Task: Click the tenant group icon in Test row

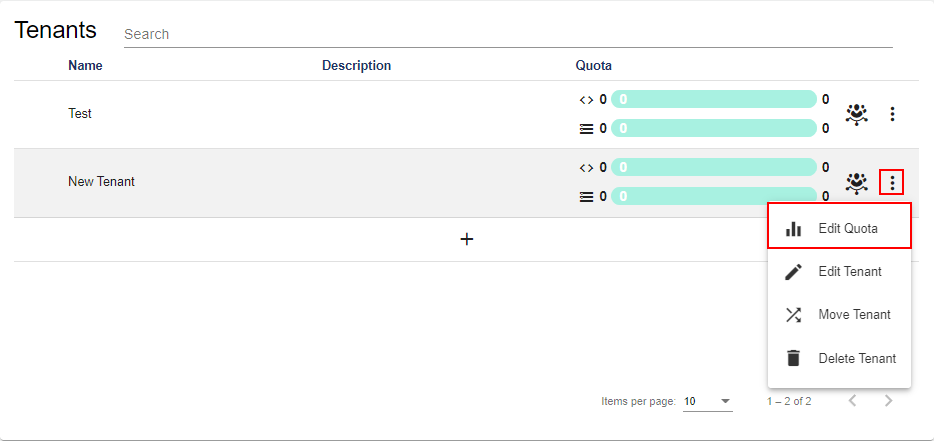Action: click(x=856, y=114)
